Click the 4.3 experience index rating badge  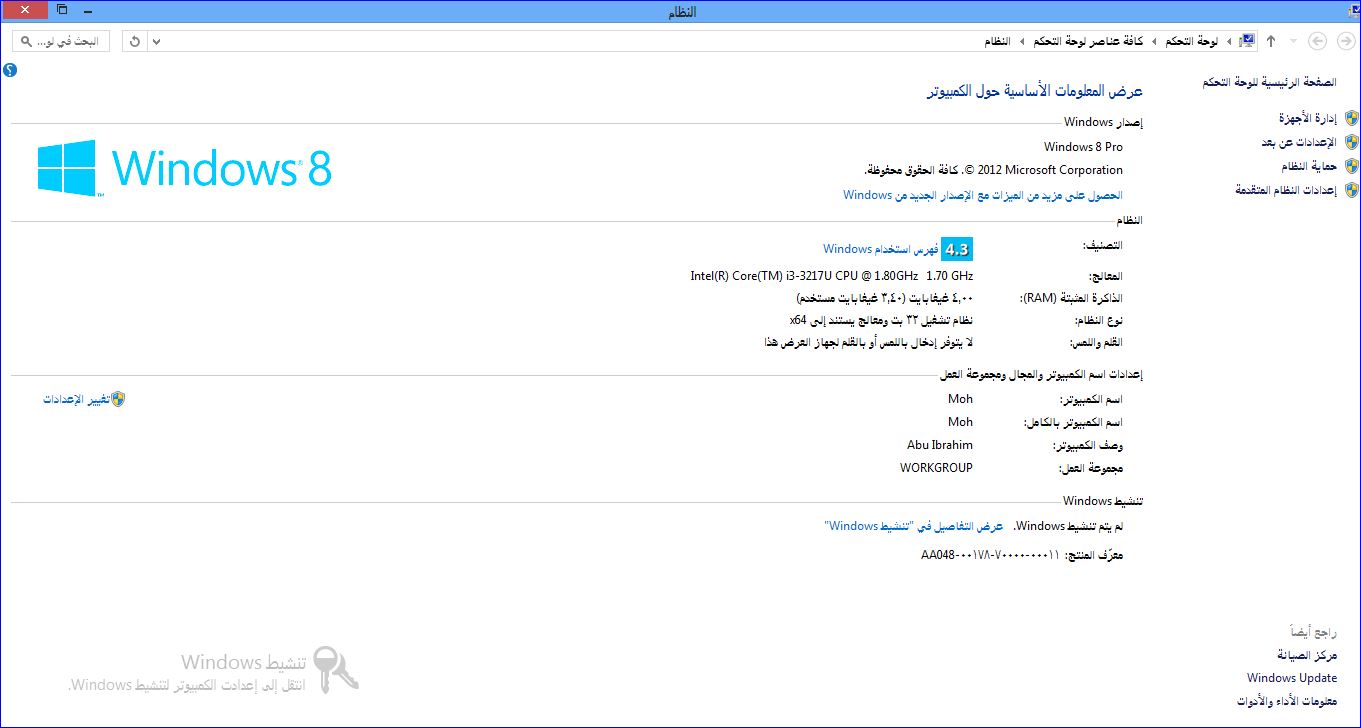tap(957, 249)
